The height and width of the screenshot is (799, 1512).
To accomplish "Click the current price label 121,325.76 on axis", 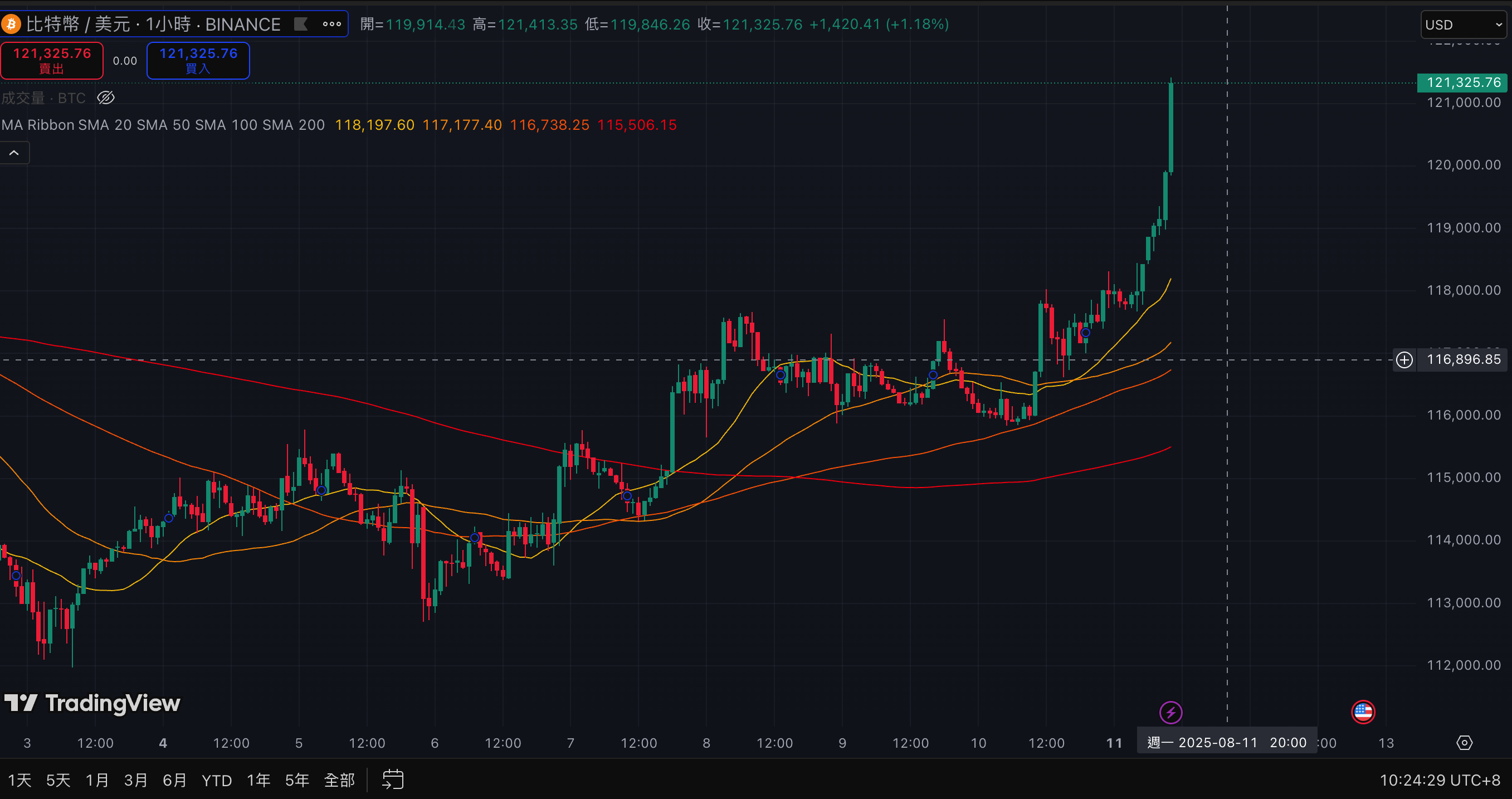I will point(1463,82).
